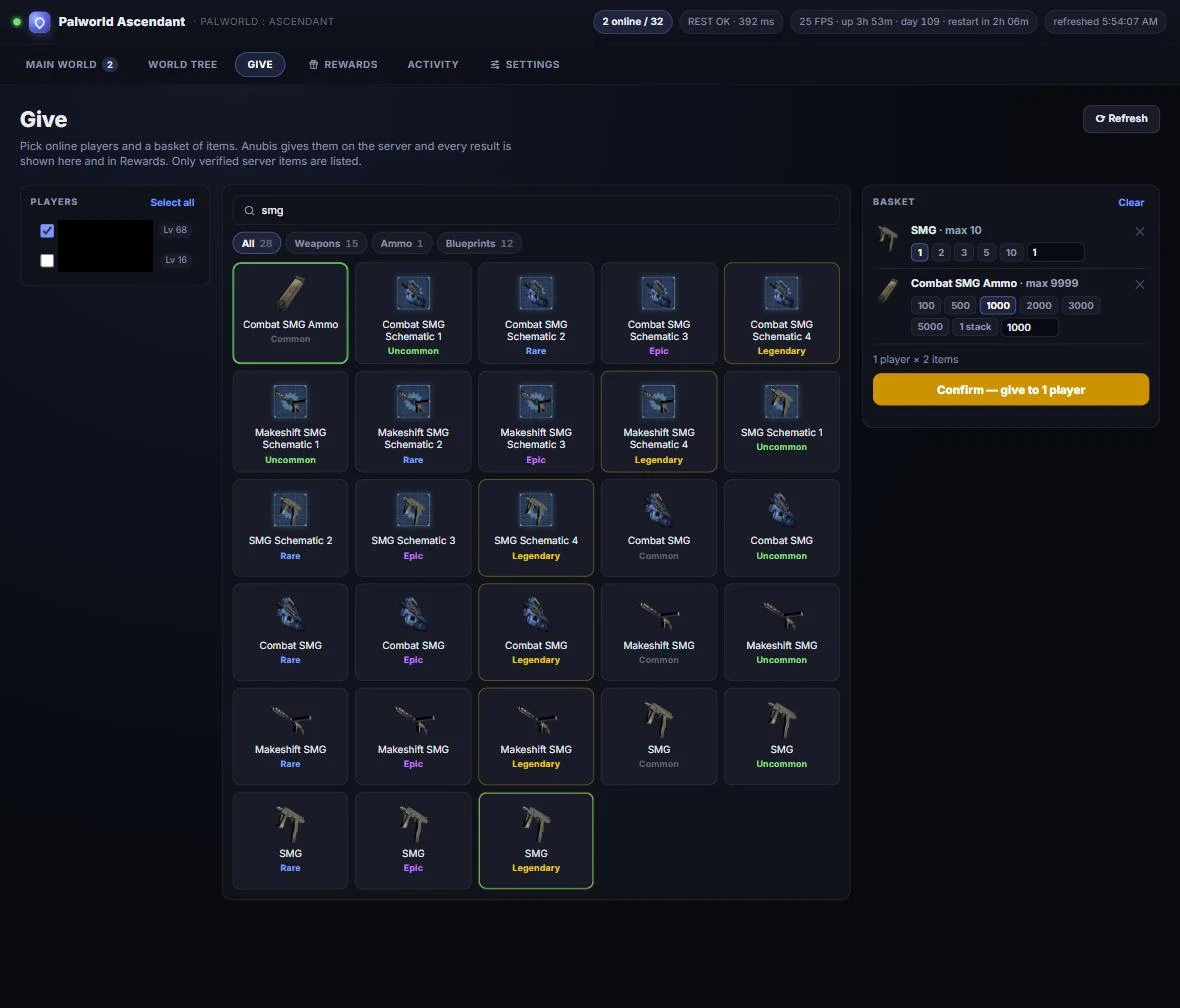Uncheck the Lv 68 player checkbox
Viewport: 1180px width, 1008px height.
tap(47, 230)
